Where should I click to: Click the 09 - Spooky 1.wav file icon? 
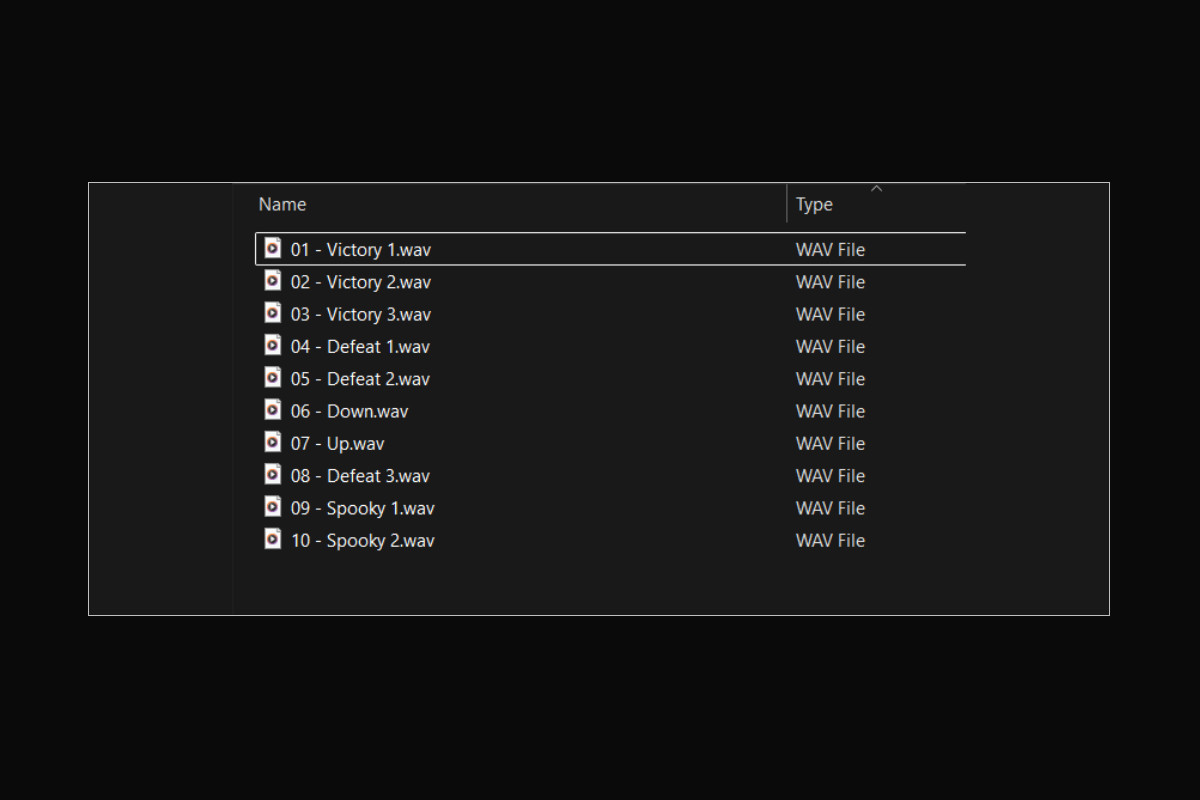(272, 507)
